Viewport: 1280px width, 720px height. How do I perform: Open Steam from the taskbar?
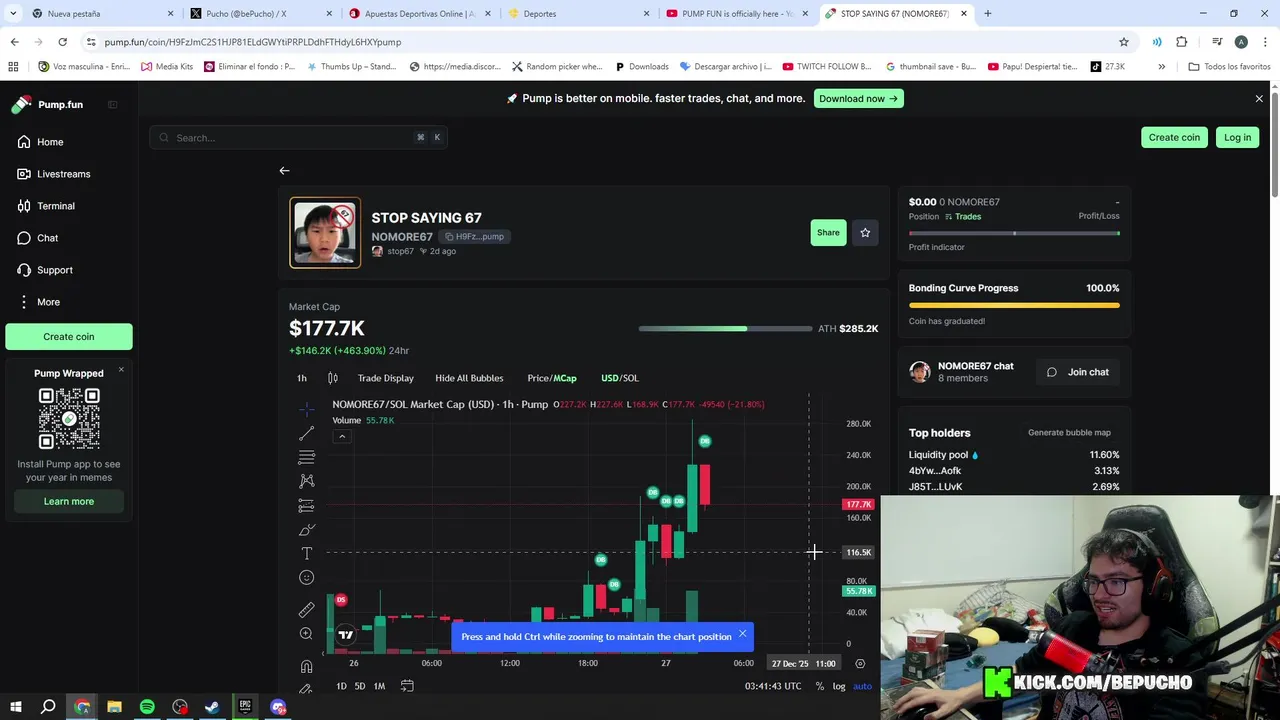212,707
